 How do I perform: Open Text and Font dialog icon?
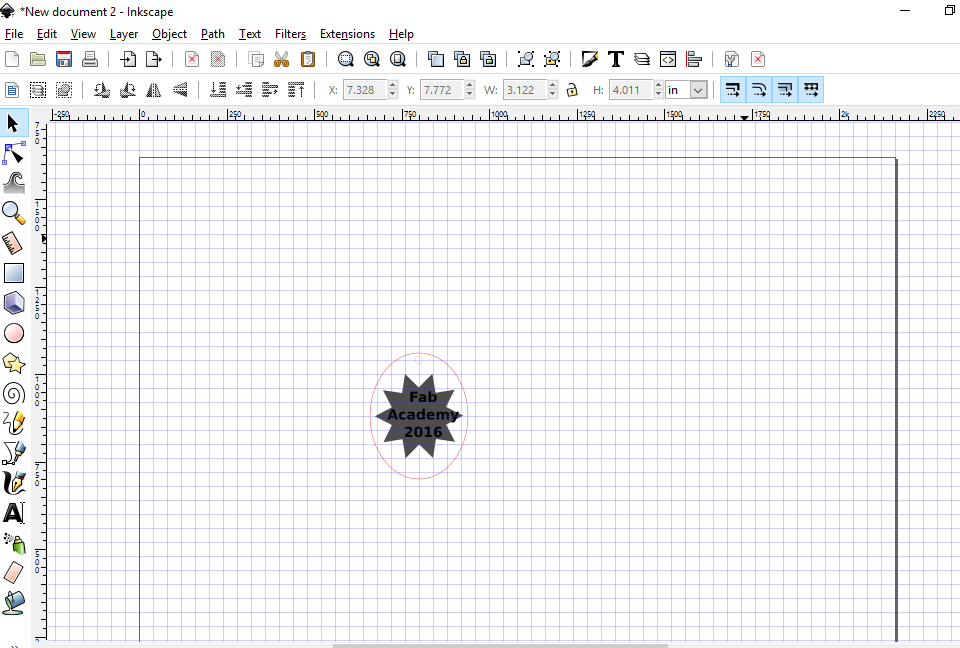point(616,59)
